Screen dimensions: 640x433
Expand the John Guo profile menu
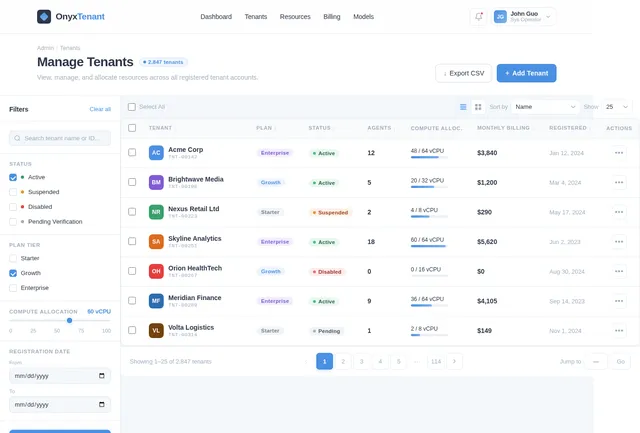pyautogui.click(x=526, y=16)
